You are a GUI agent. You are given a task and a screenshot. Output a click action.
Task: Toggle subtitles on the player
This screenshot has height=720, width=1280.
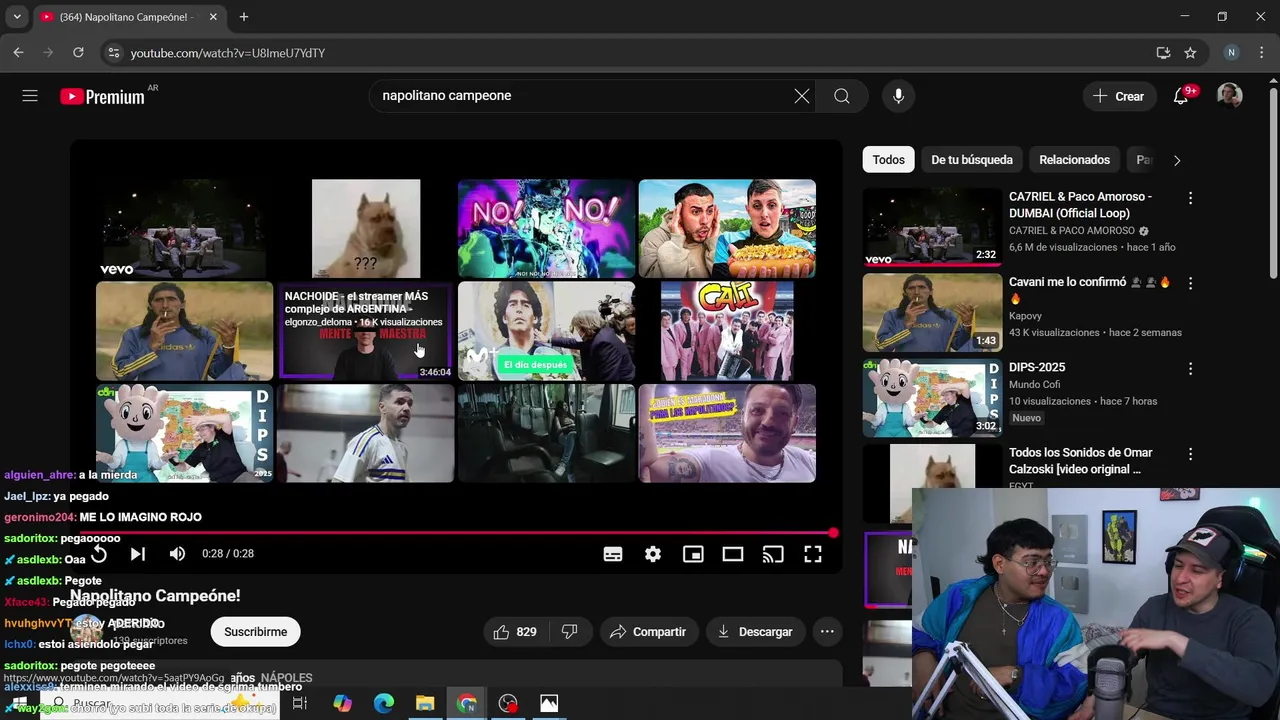tap(613, 554)
